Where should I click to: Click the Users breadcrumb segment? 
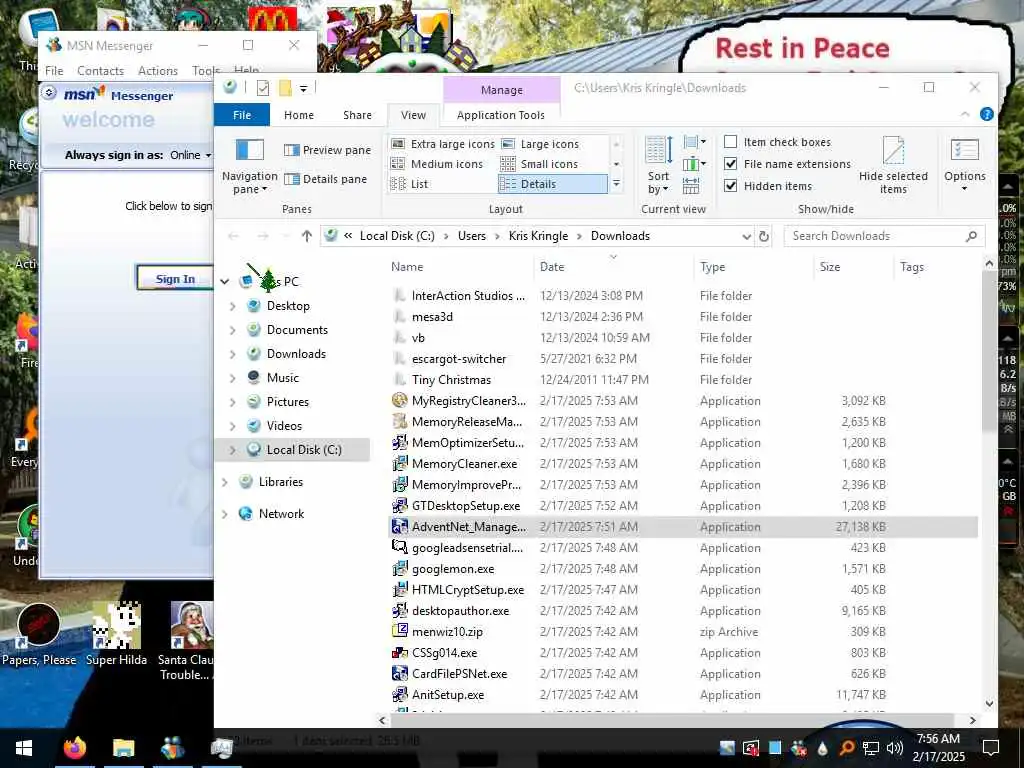tap(472, 236)
